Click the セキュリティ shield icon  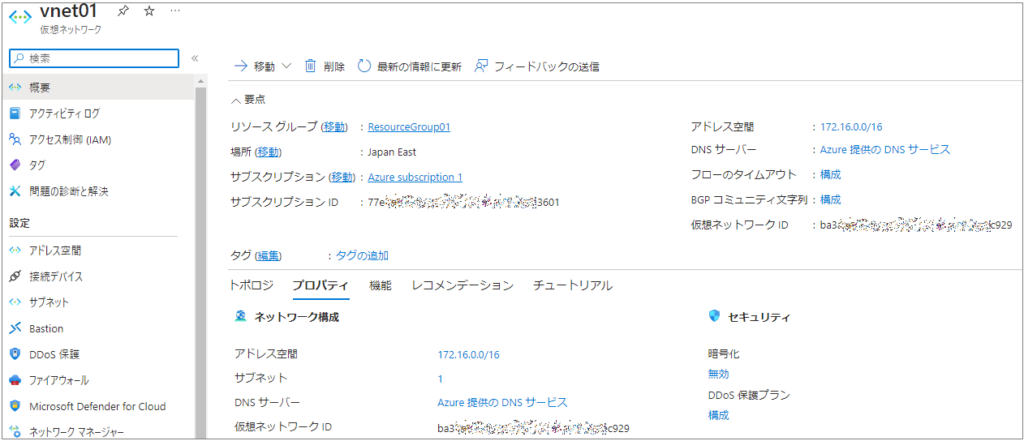click(714, 317)
